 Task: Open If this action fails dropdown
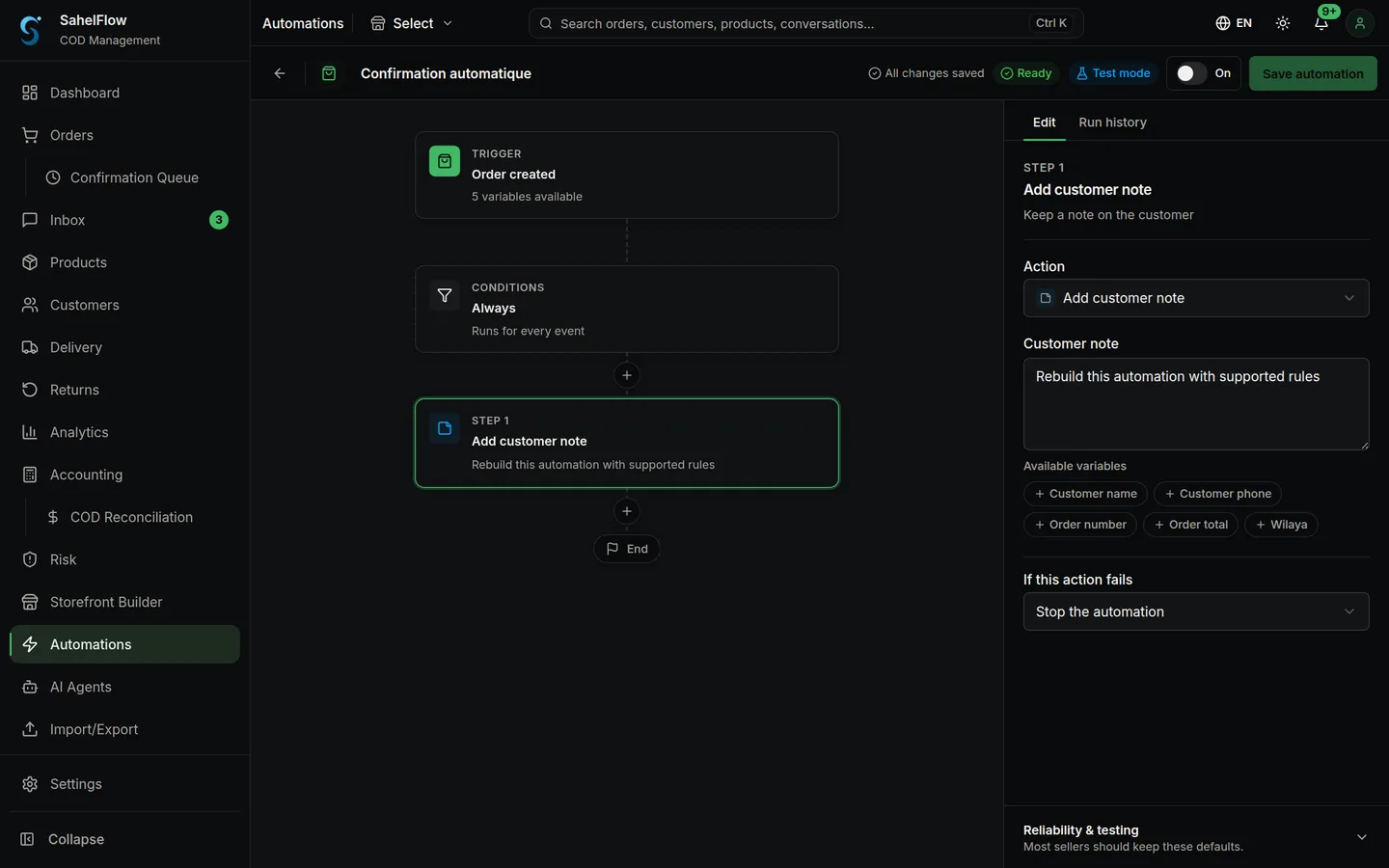[1196, 611]
